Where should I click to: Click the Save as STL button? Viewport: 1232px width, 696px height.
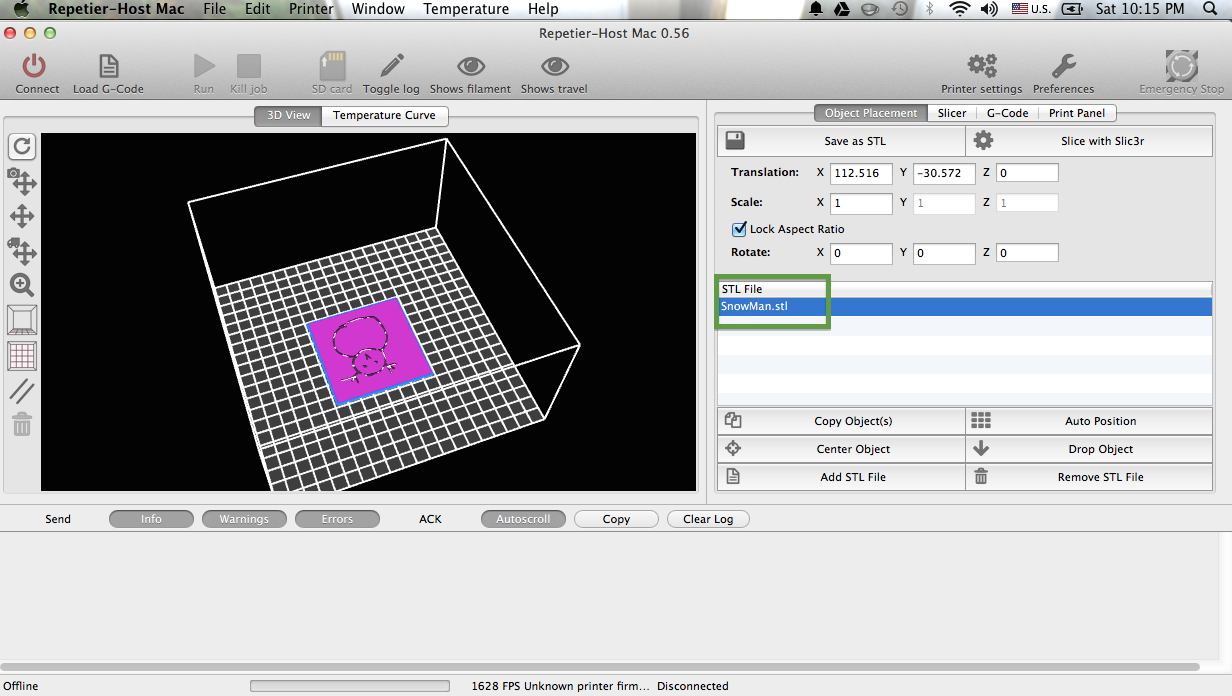tap(841, 141)
